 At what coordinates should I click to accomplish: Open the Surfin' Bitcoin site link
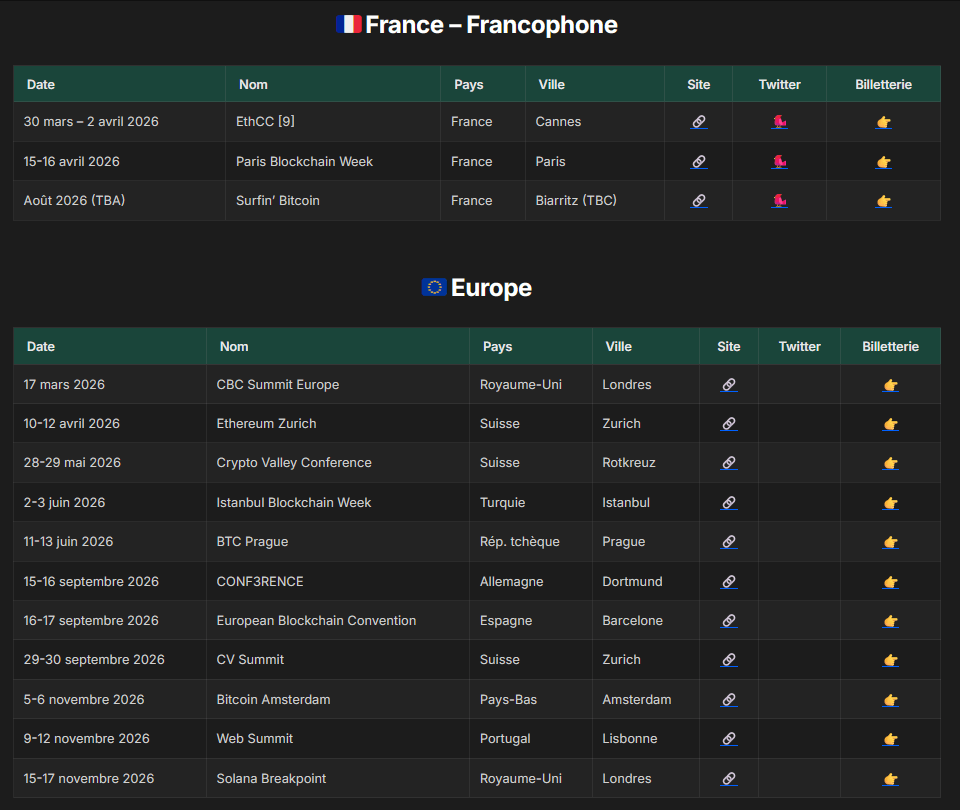(x=698, y=200)
